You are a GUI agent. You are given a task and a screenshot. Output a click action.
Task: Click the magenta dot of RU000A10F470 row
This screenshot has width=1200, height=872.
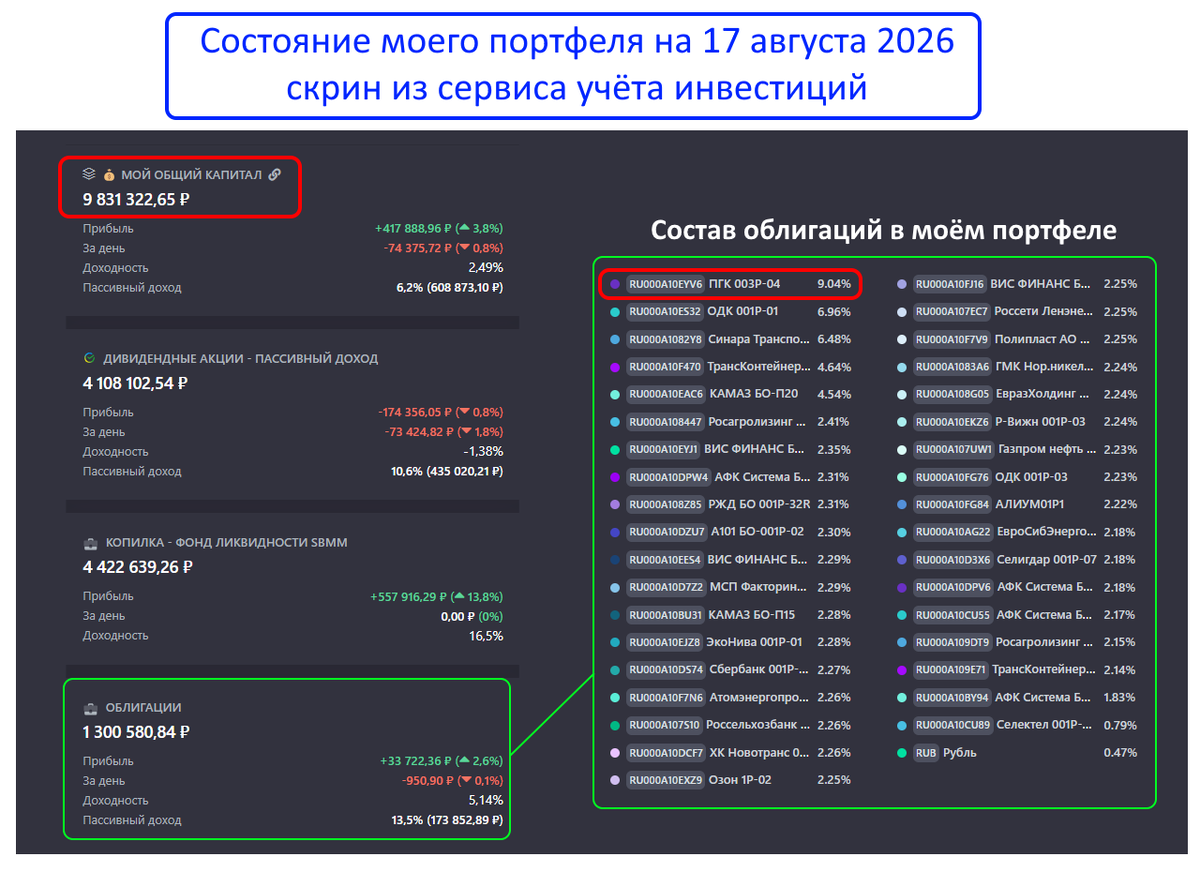coord(614,367)
